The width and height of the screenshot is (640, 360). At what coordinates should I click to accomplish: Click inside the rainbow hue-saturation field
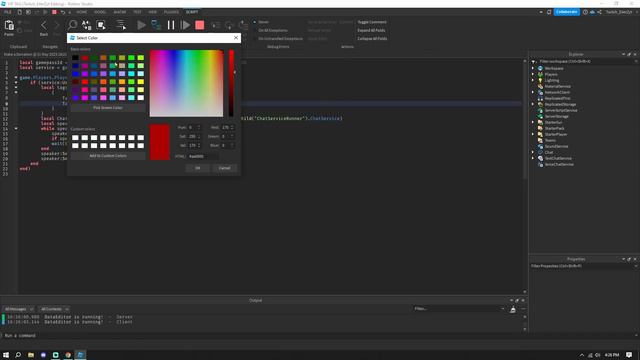point(186,83)
